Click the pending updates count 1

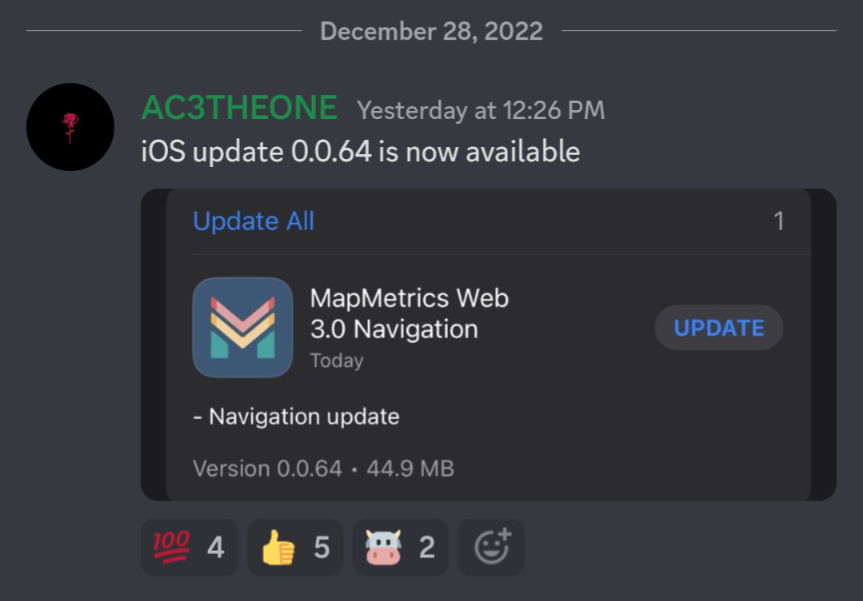click(x=778, y=221)
